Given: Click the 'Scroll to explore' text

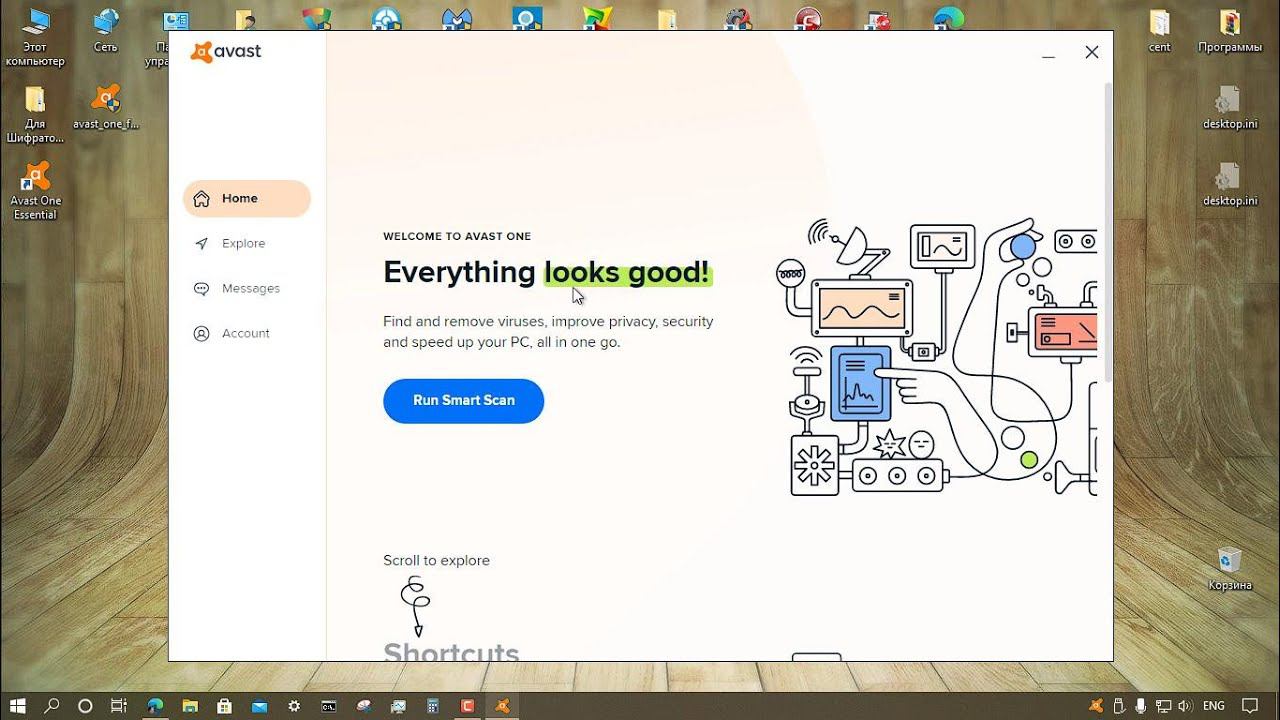Looking at the screenshot, I should pos(436,560).
